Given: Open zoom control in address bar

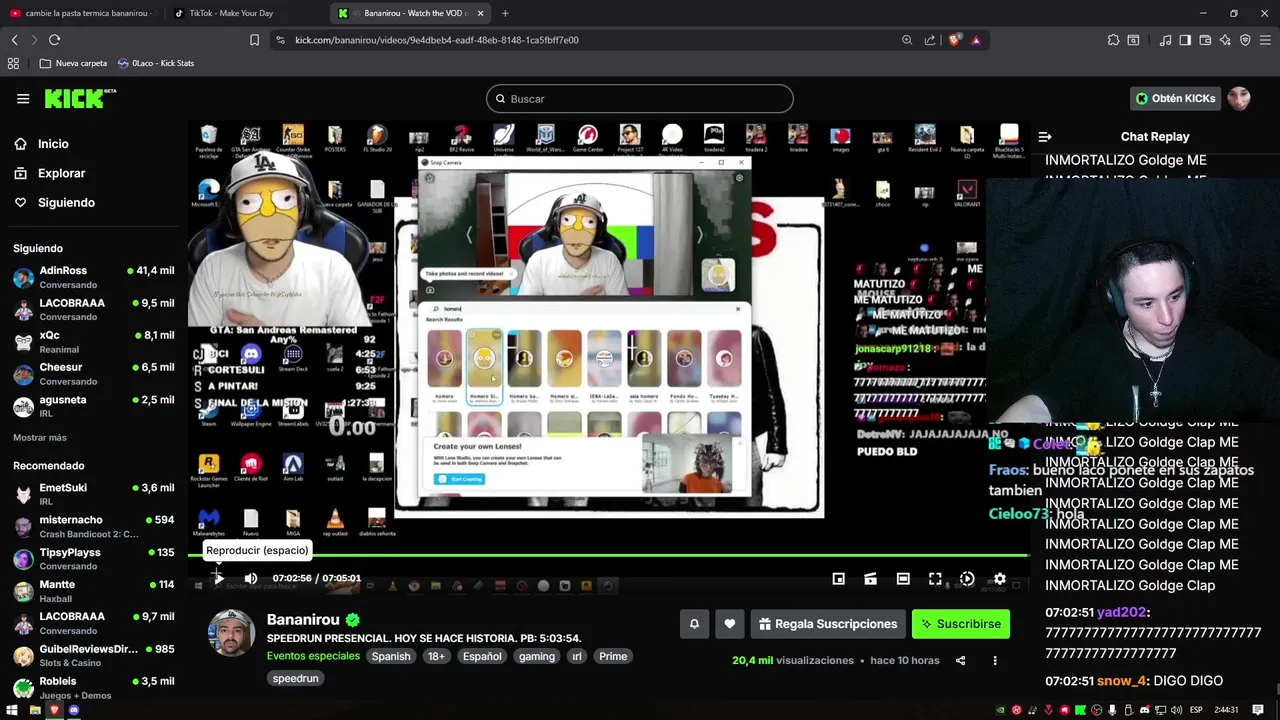Looking at the screenshot, I should tap(907, 40).
